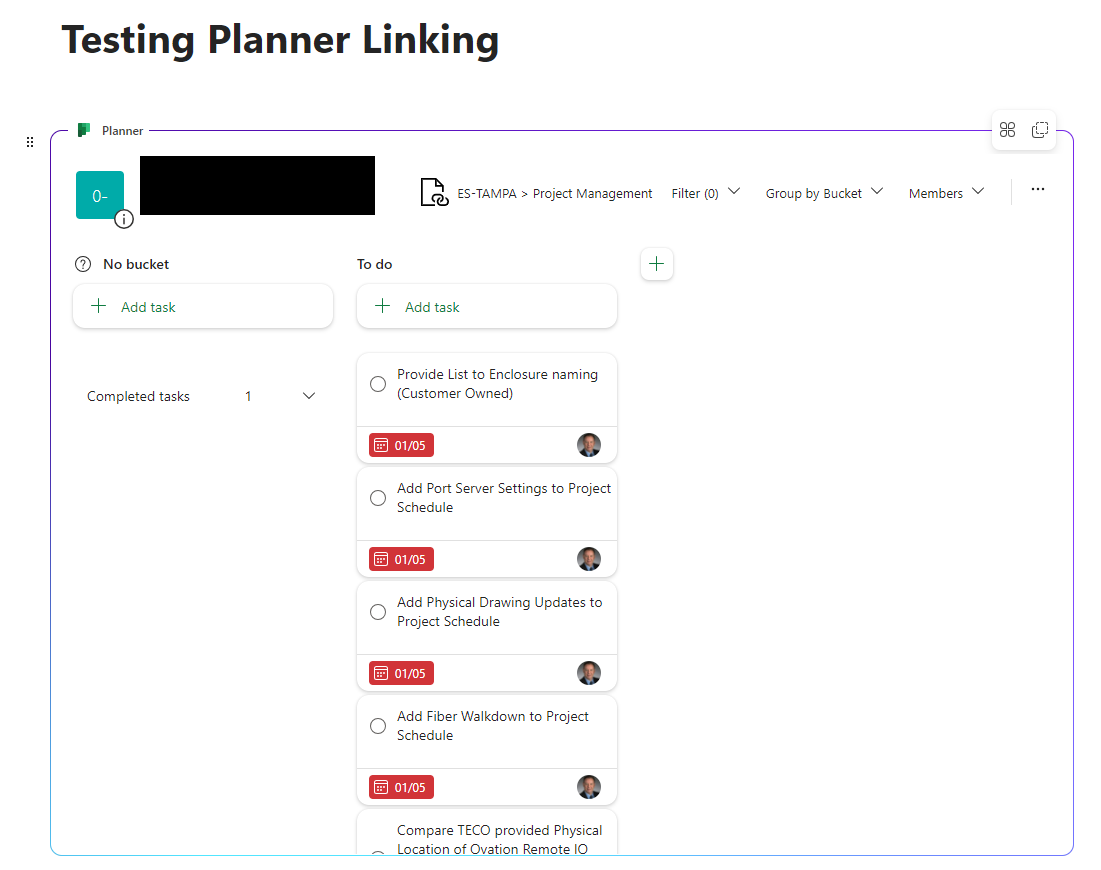Open the Filter (0) dropdown
Screen dimensions: 1101x870
pyautogui.click(x=706, y=192)
